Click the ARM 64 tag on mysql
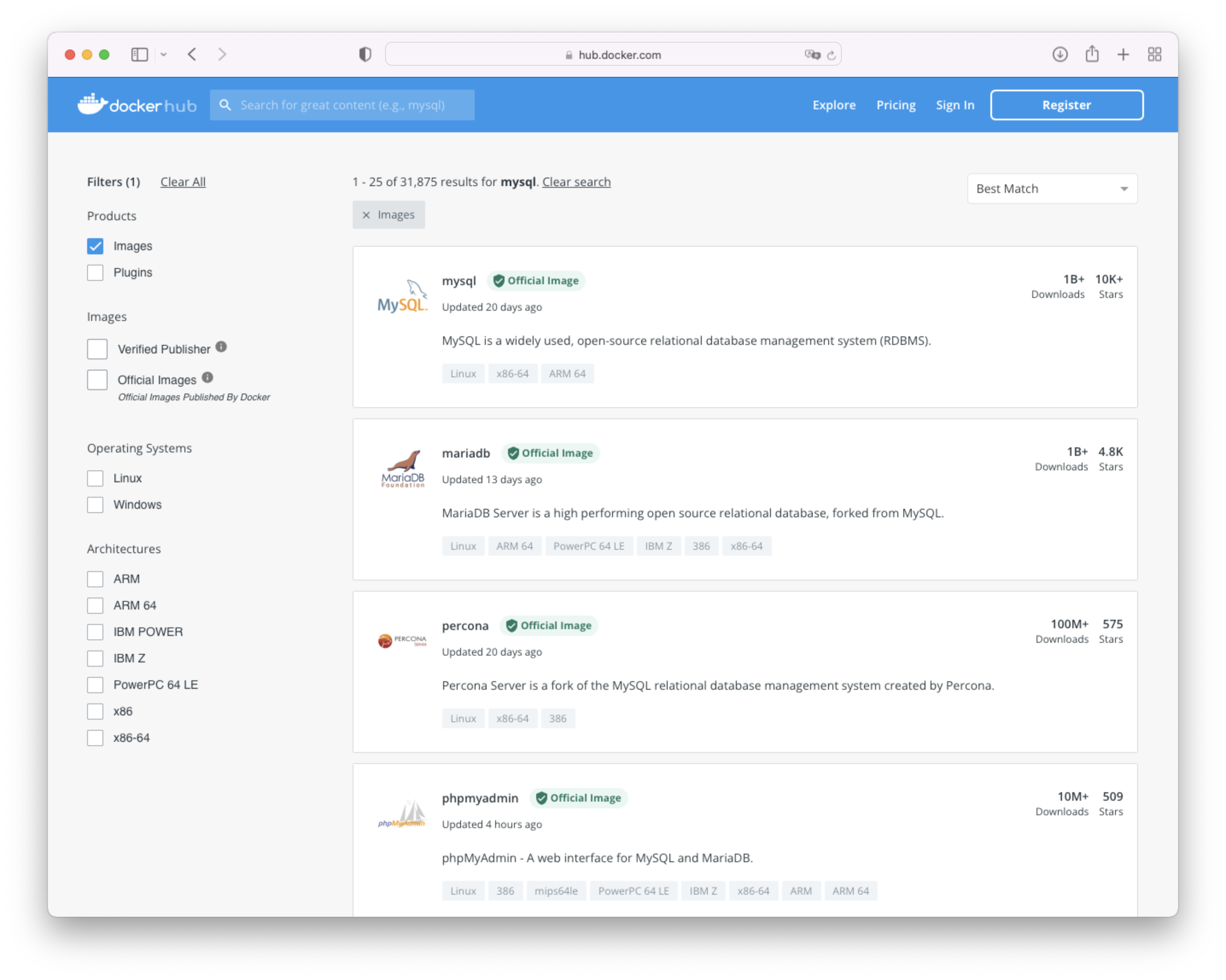The width and height of the screenshot is (1226, 980). (567, 373)
